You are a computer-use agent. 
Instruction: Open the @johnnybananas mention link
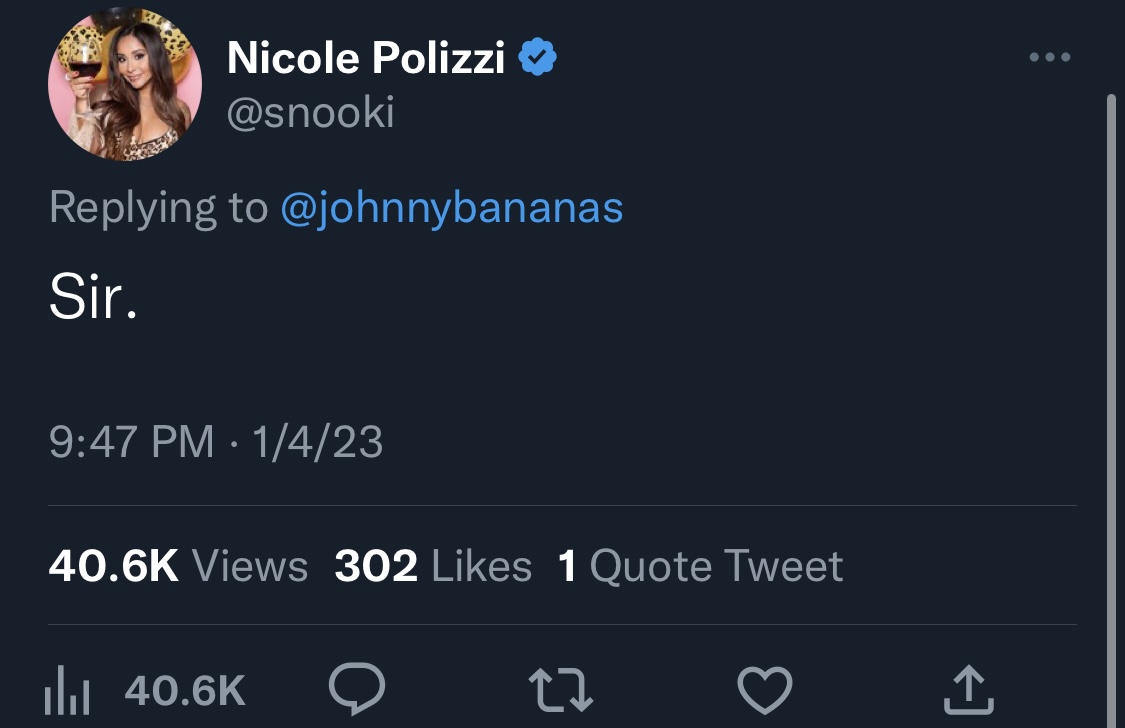click(451, 209)
